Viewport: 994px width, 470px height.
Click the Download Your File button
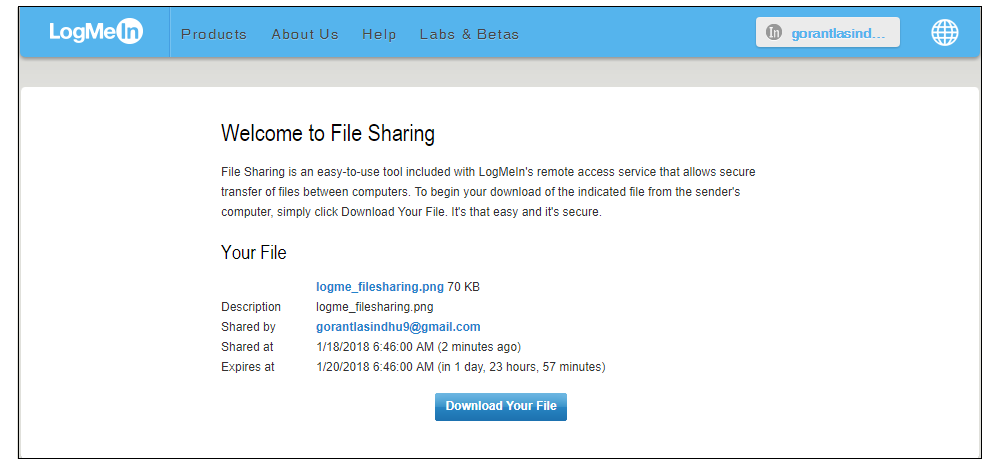[x=501, y=407]
